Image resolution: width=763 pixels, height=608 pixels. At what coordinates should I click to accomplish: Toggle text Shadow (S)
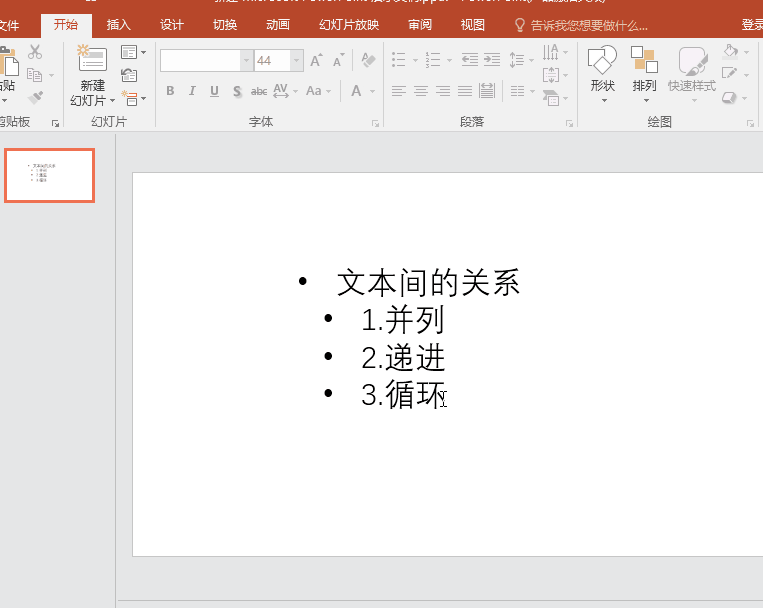tap(237, 91)
